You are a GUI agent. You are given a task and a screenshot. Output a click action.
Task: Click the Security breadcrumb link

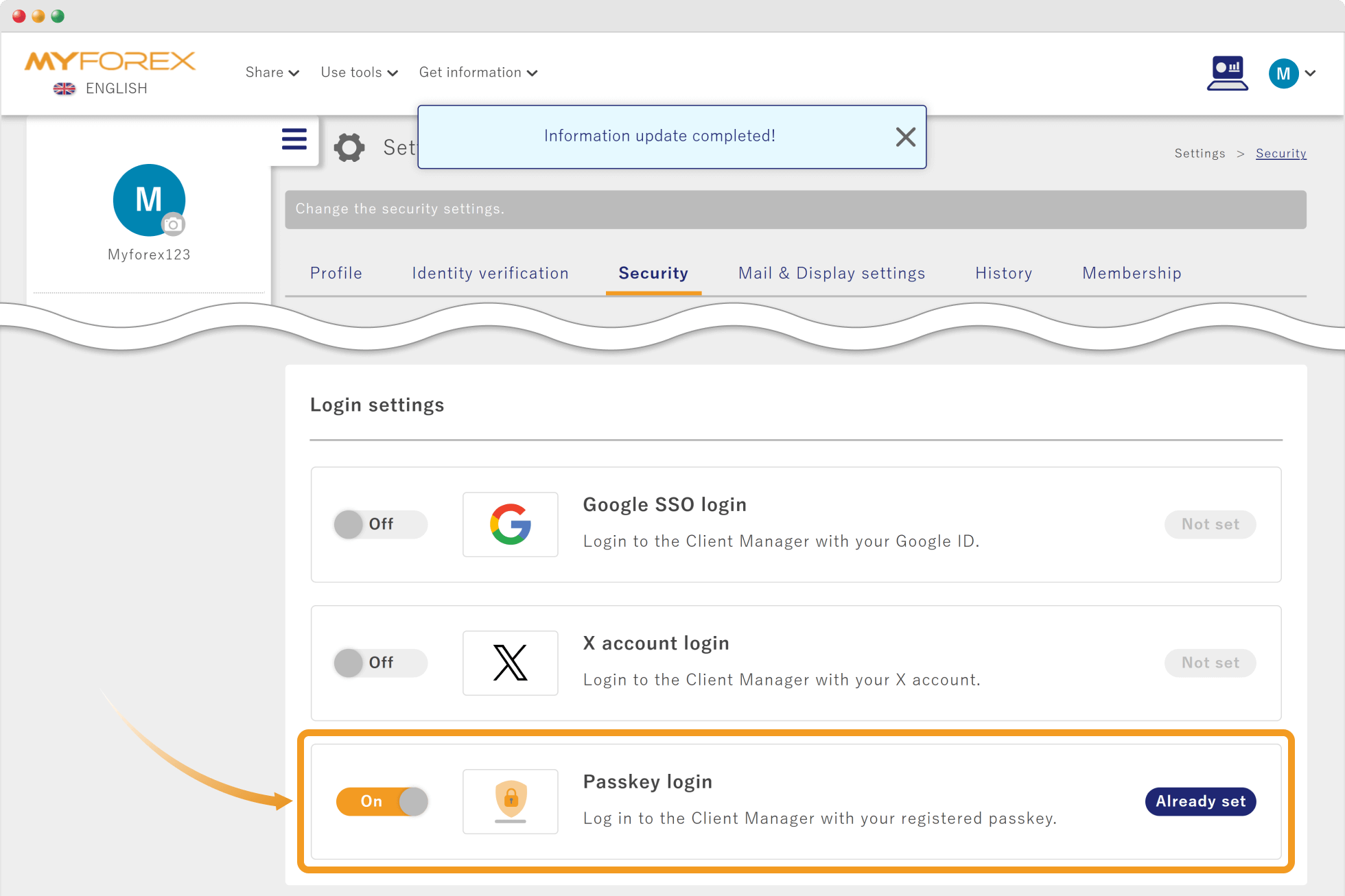[x=1280, y=154]
